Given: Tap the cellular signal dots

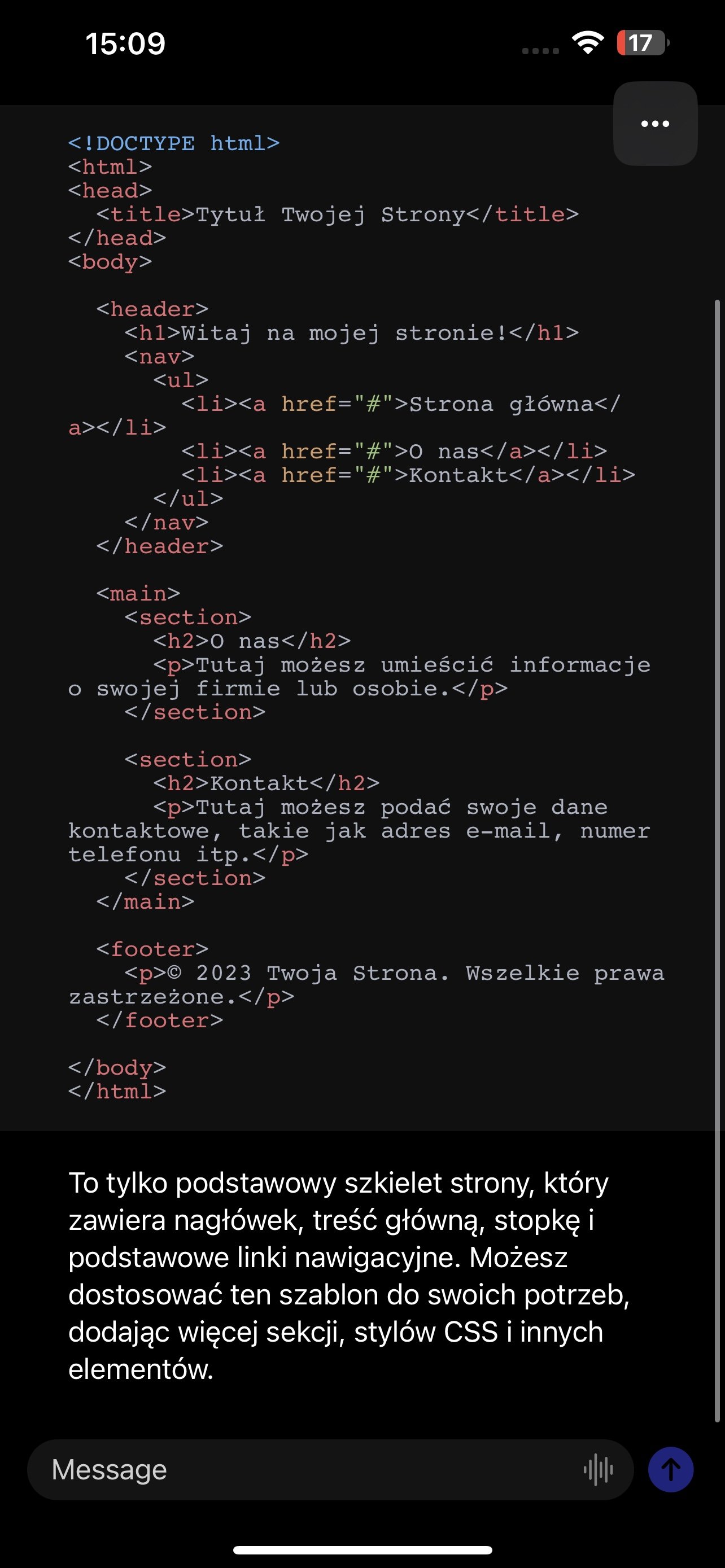Looking at the screenshot, I should tap(540, 51).
